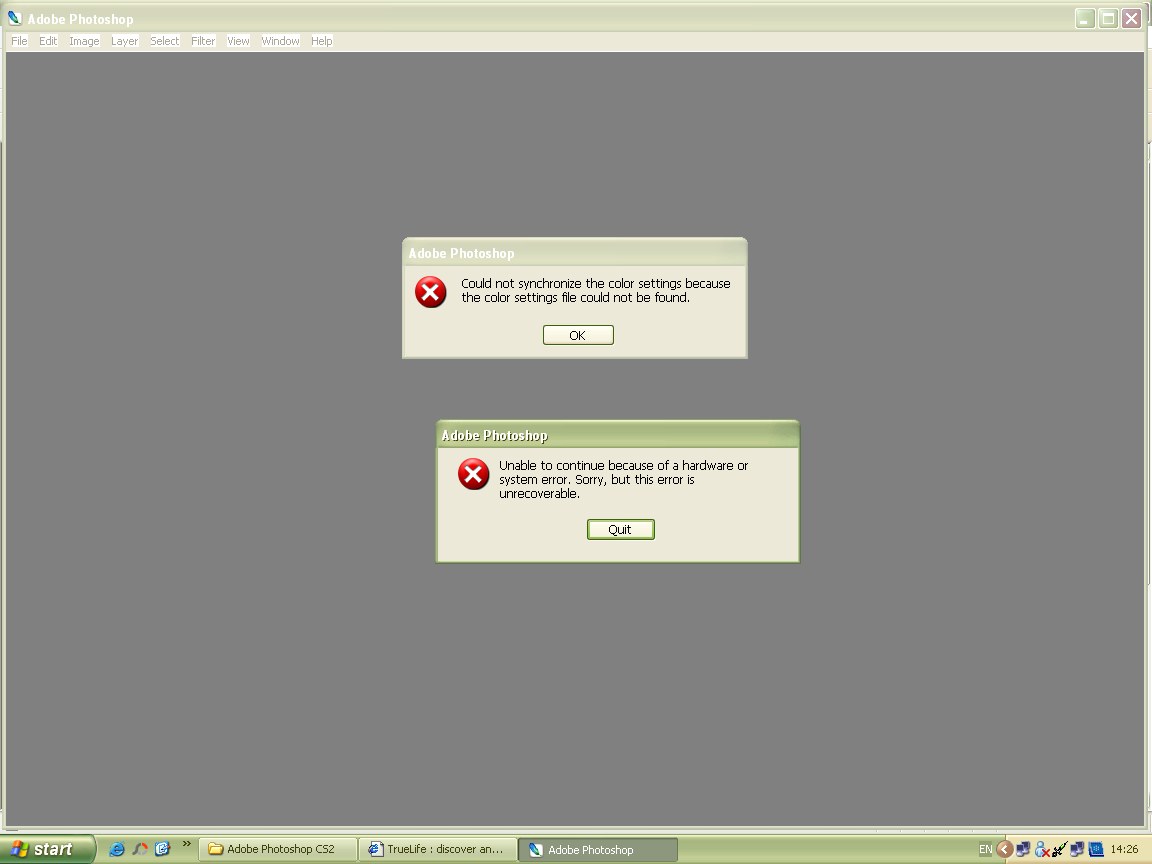The width and height of the screenshot is (1152, 864).
Task: Close the Adobe Photoshop main window
Action: tap(1131, 18)
